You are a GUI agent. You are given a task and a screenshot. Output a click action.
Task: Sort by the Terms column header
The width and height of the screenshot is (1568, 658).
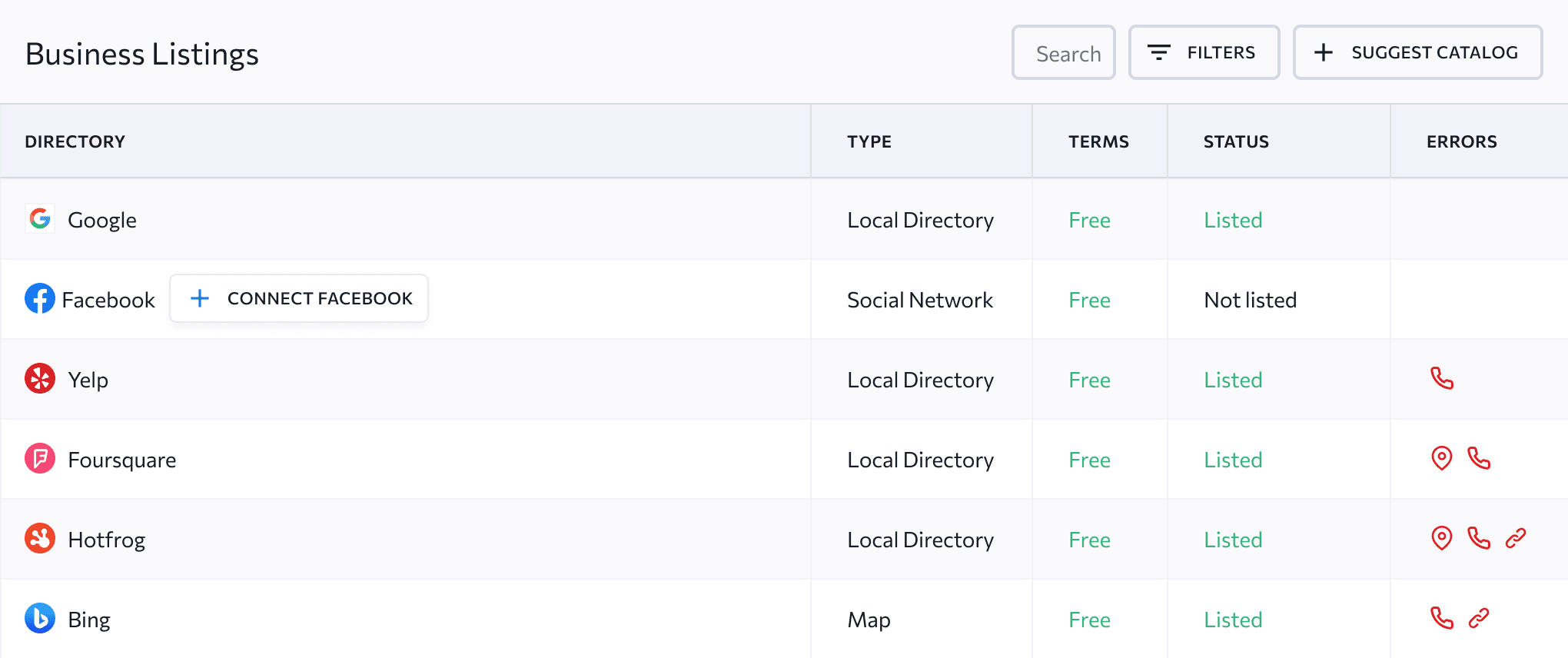tap(1098, 141)
